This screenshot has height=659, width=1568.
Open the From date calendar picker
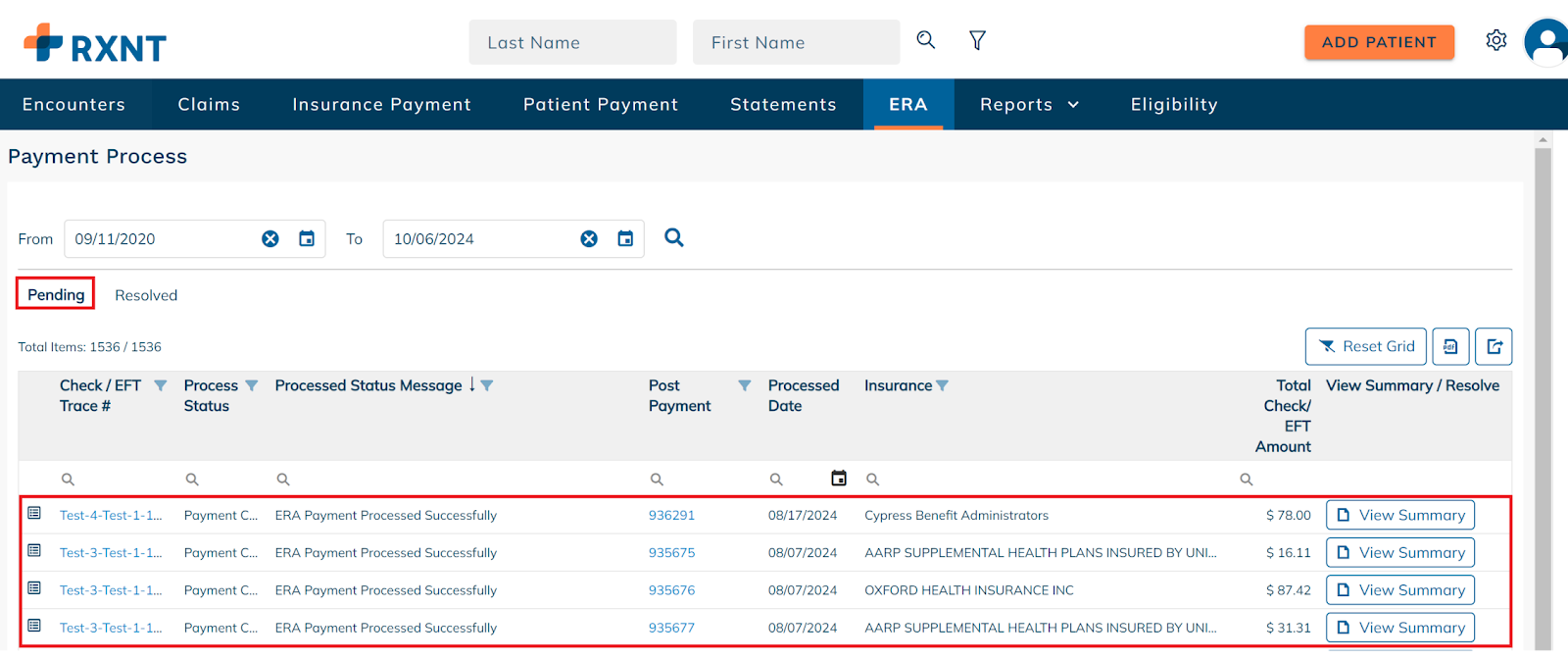(x=307, y=239)
